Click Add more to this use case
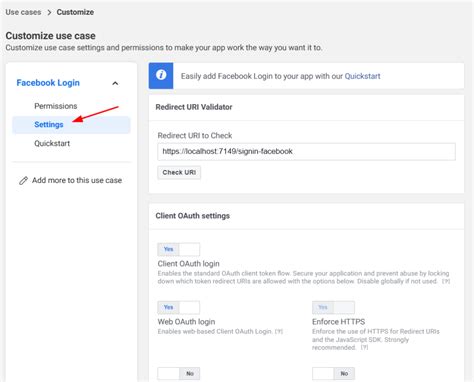 pyautogui.click(x=77, y=180)
